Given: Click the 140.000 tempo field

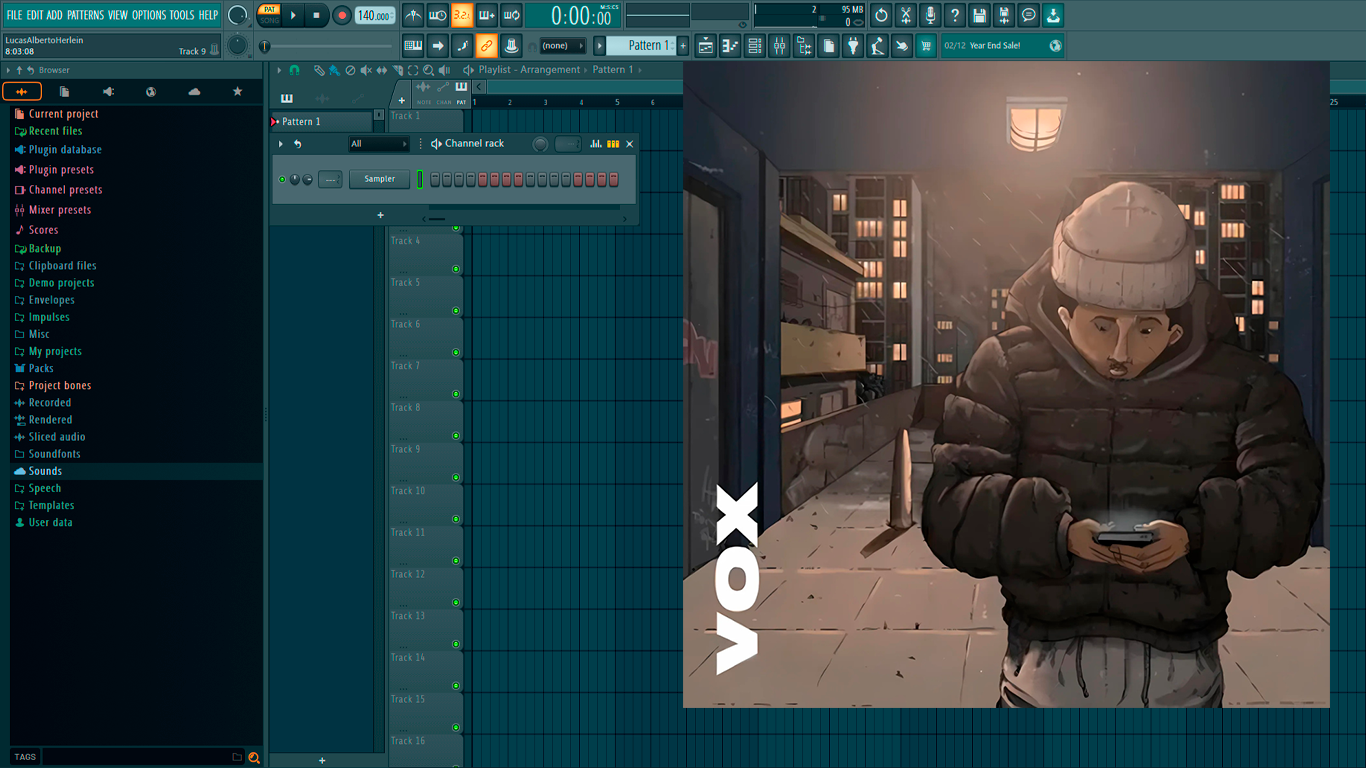Looking at the screenshot, I should (x=375, y=15).
